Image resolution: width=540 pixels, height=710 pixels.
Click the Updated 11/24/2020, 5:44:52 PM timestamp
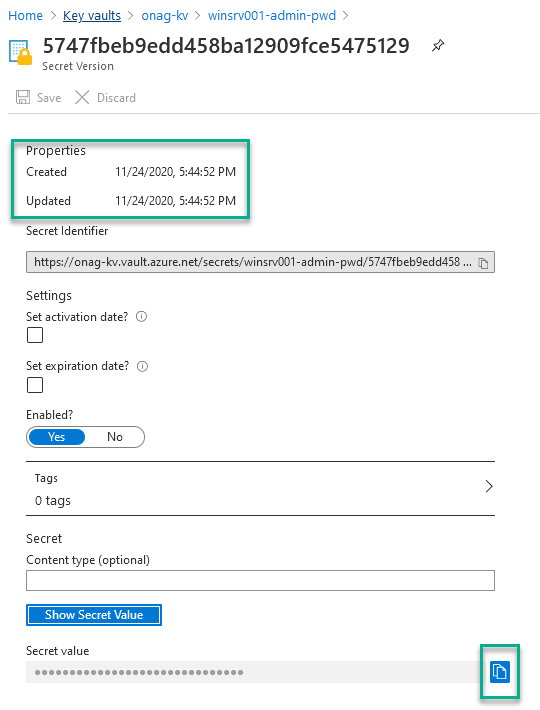tap(176, 201)
